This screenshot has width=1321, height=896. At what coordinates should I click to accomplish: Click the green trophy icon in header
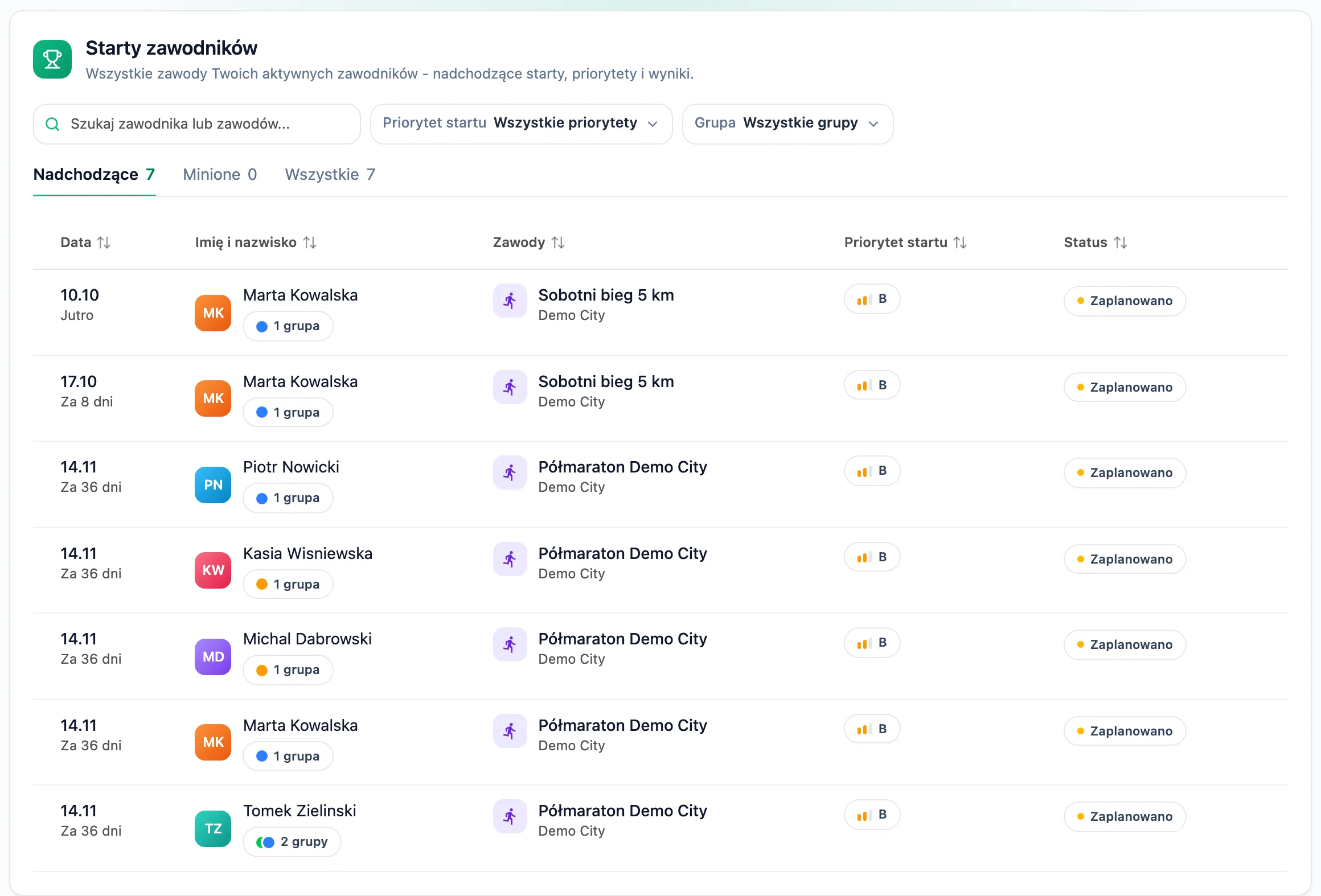click(x=52, y=59)
